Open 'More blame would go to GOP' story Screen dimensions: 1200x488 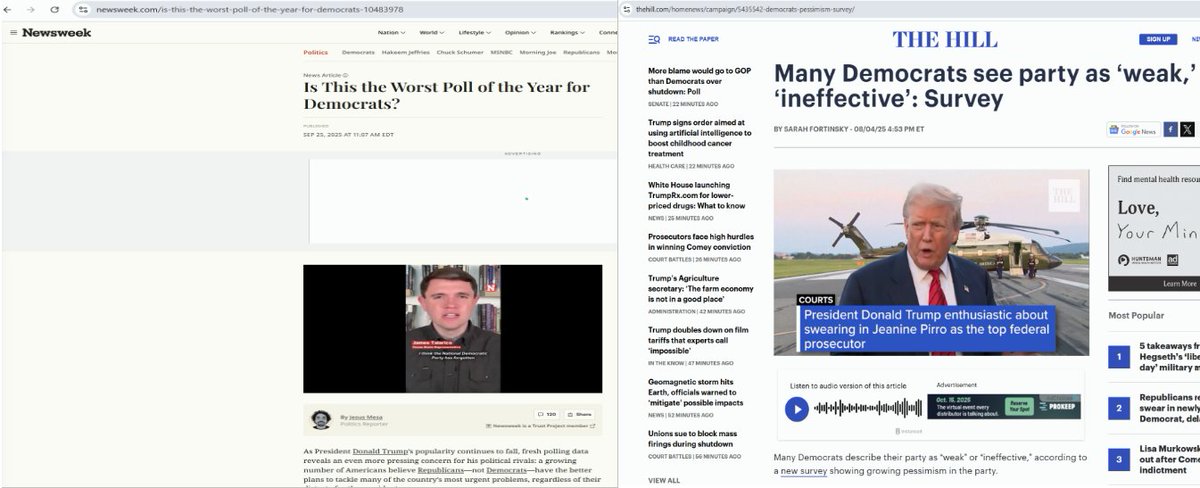click(697, 81)
